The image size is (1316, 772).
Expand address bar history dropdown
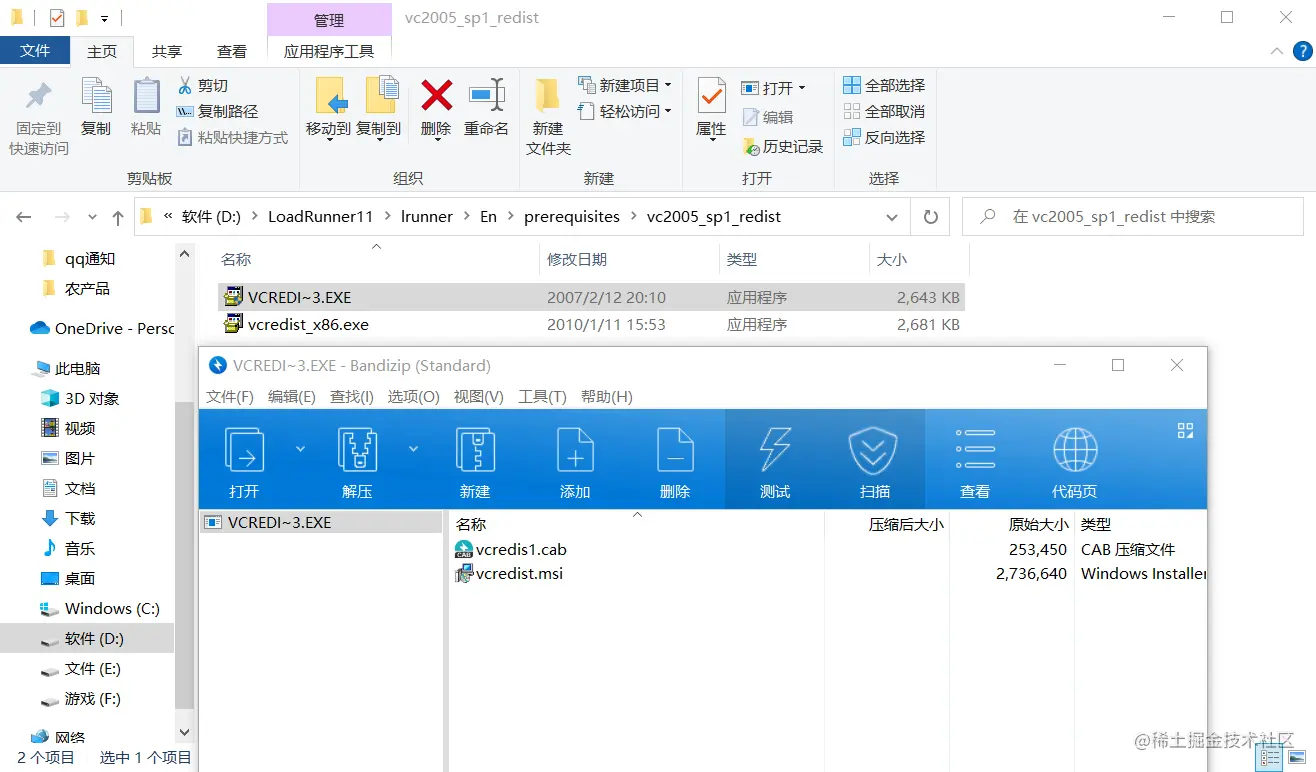(892, 217)
